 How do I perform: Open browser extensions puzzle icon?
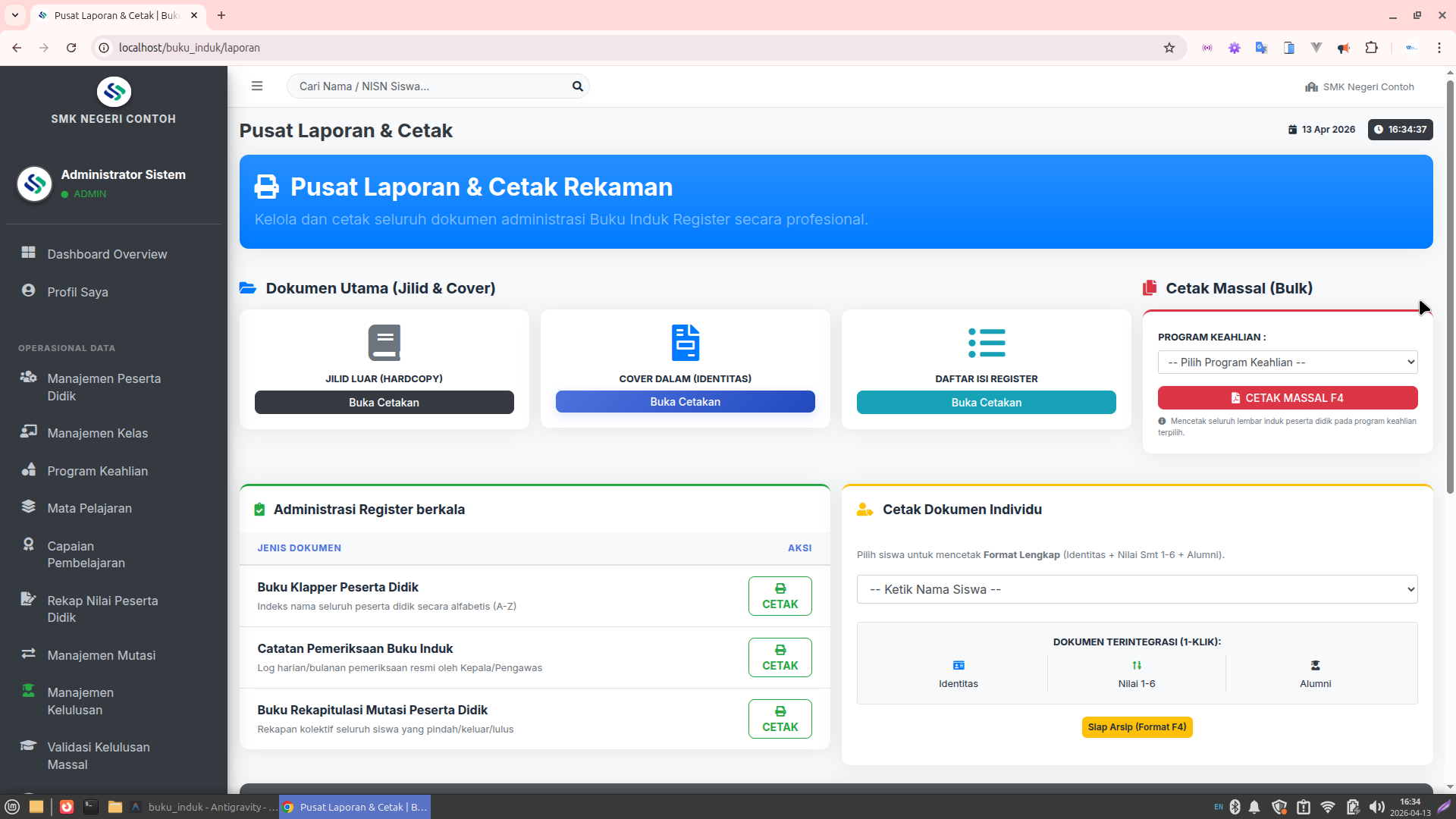[1371, 48]
